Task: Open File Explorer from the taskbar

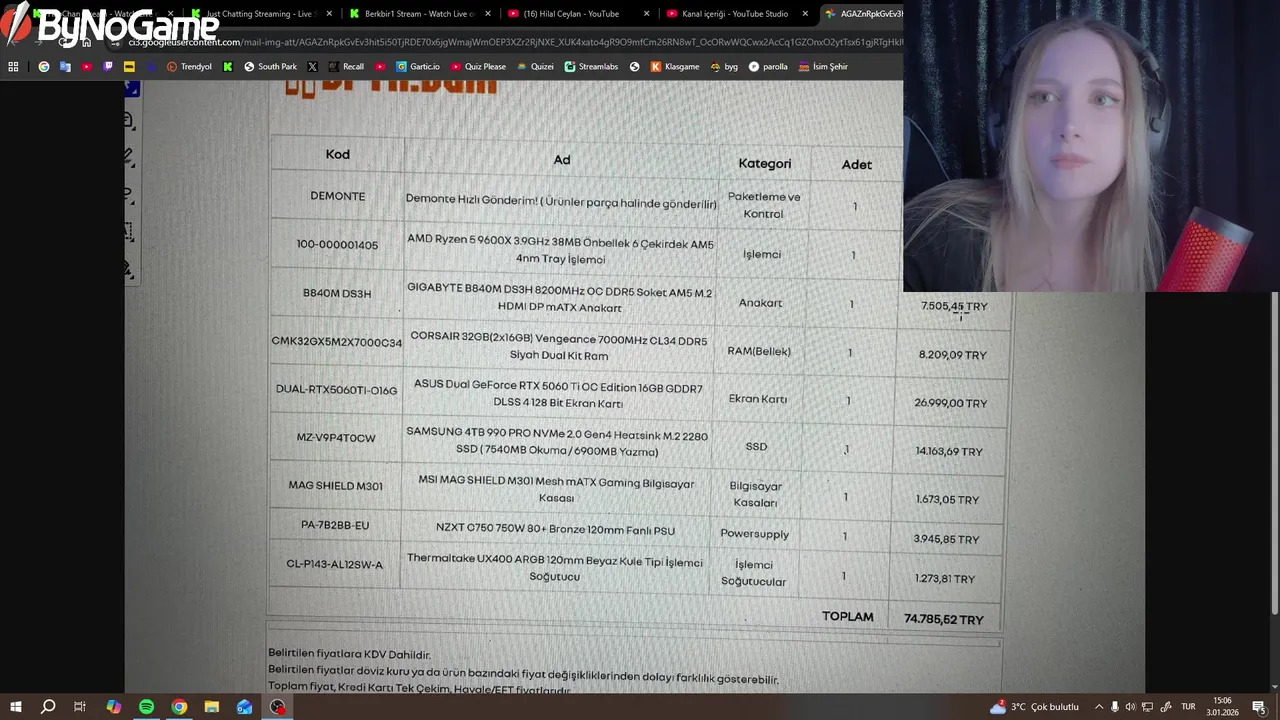Action: (x=212, y=707)
